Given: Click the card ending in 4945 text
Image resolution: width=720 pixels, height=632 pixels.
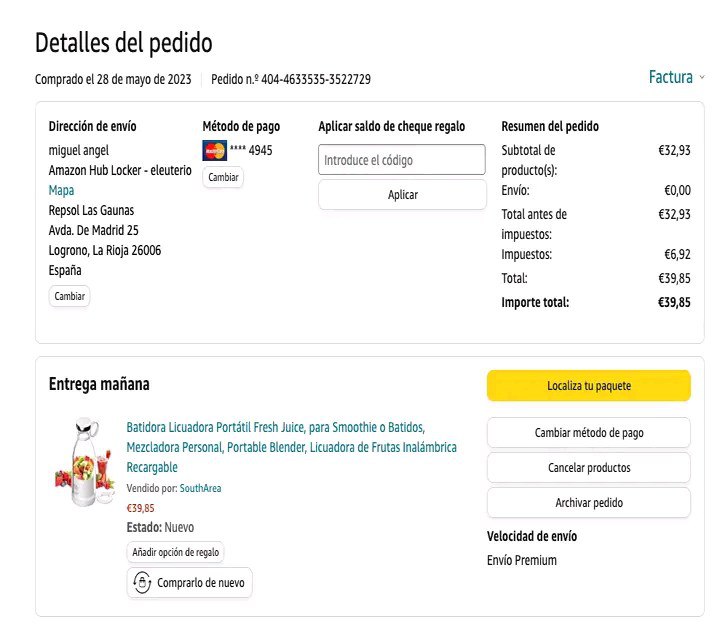Looking at the screenshot, I should click(251, 151).
